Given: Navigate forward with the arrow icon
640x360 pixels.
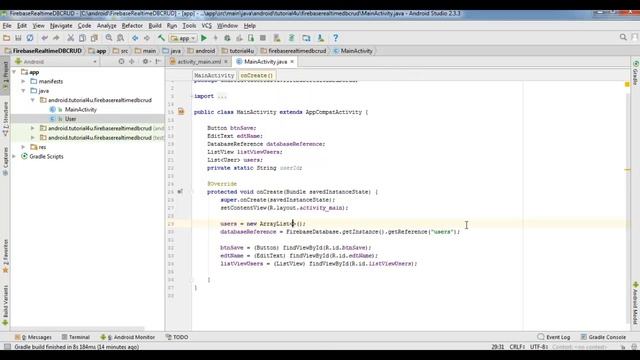Looking at the screenshot, I should (x=147, y=38).
